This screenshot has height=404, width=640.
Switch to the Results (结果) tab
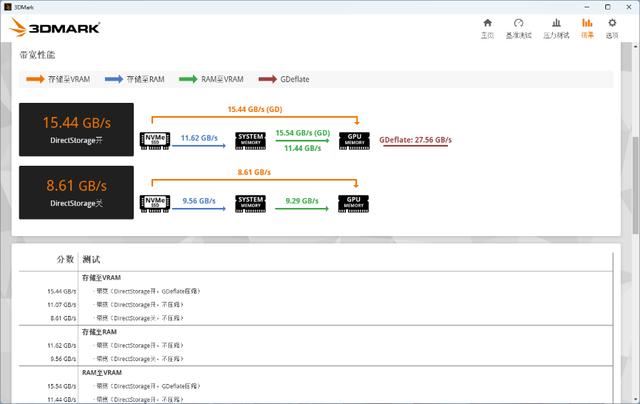tap(587, 27)
